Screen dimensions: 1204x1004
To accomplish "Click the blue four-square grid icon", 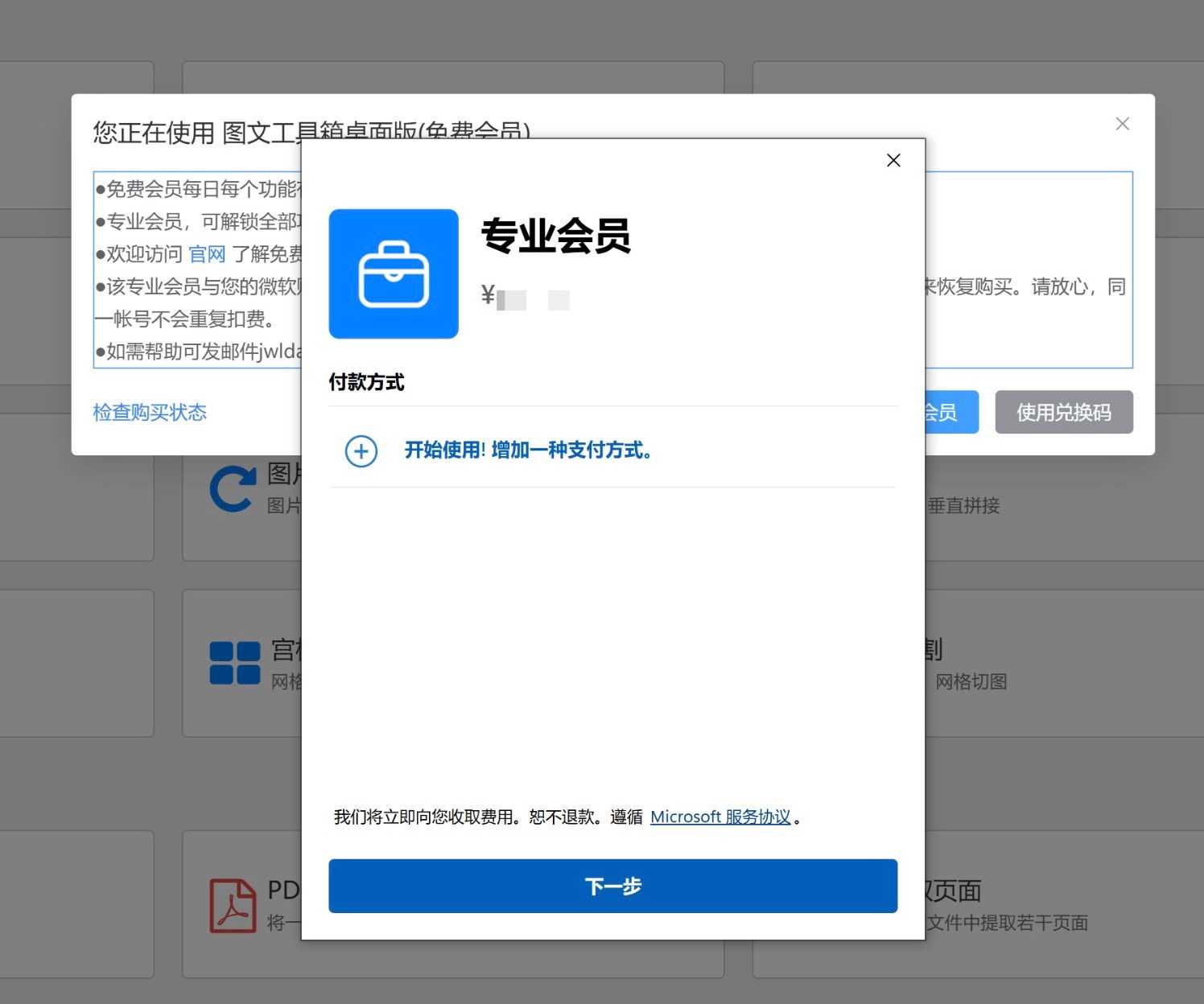I will point(234,663).
